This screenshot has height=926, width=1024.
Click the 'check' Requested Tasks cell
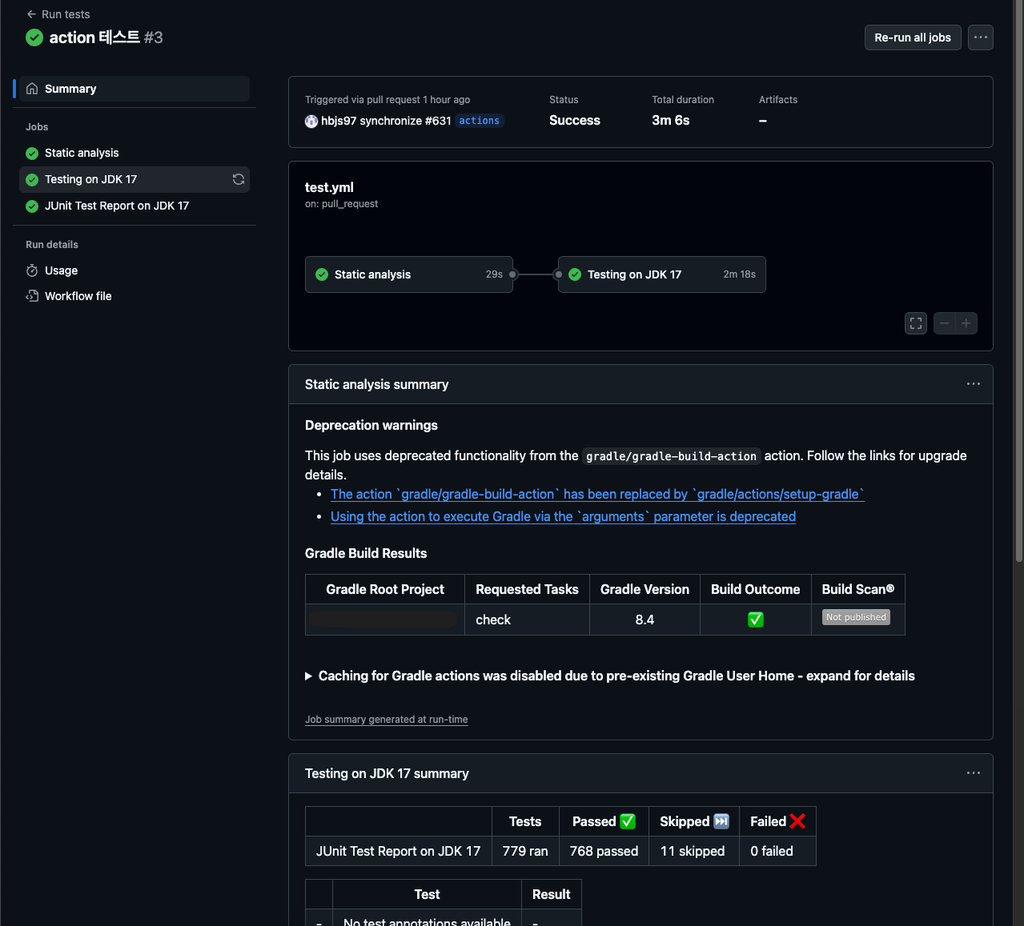526,620
